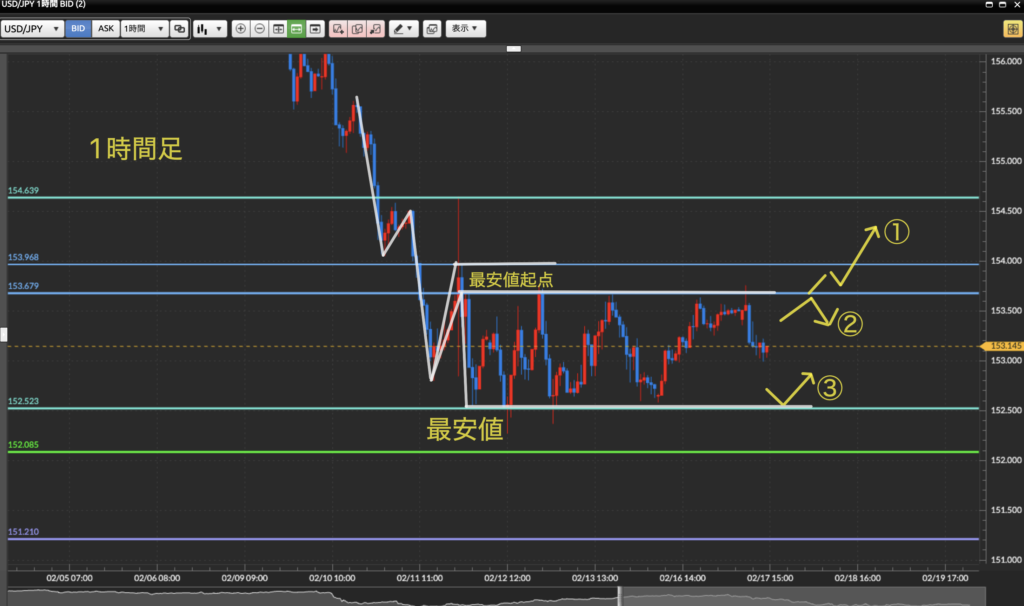Click the third pink chart tool icon
The height and width of the screenshot is (606, 1024).
click(375, 29)
